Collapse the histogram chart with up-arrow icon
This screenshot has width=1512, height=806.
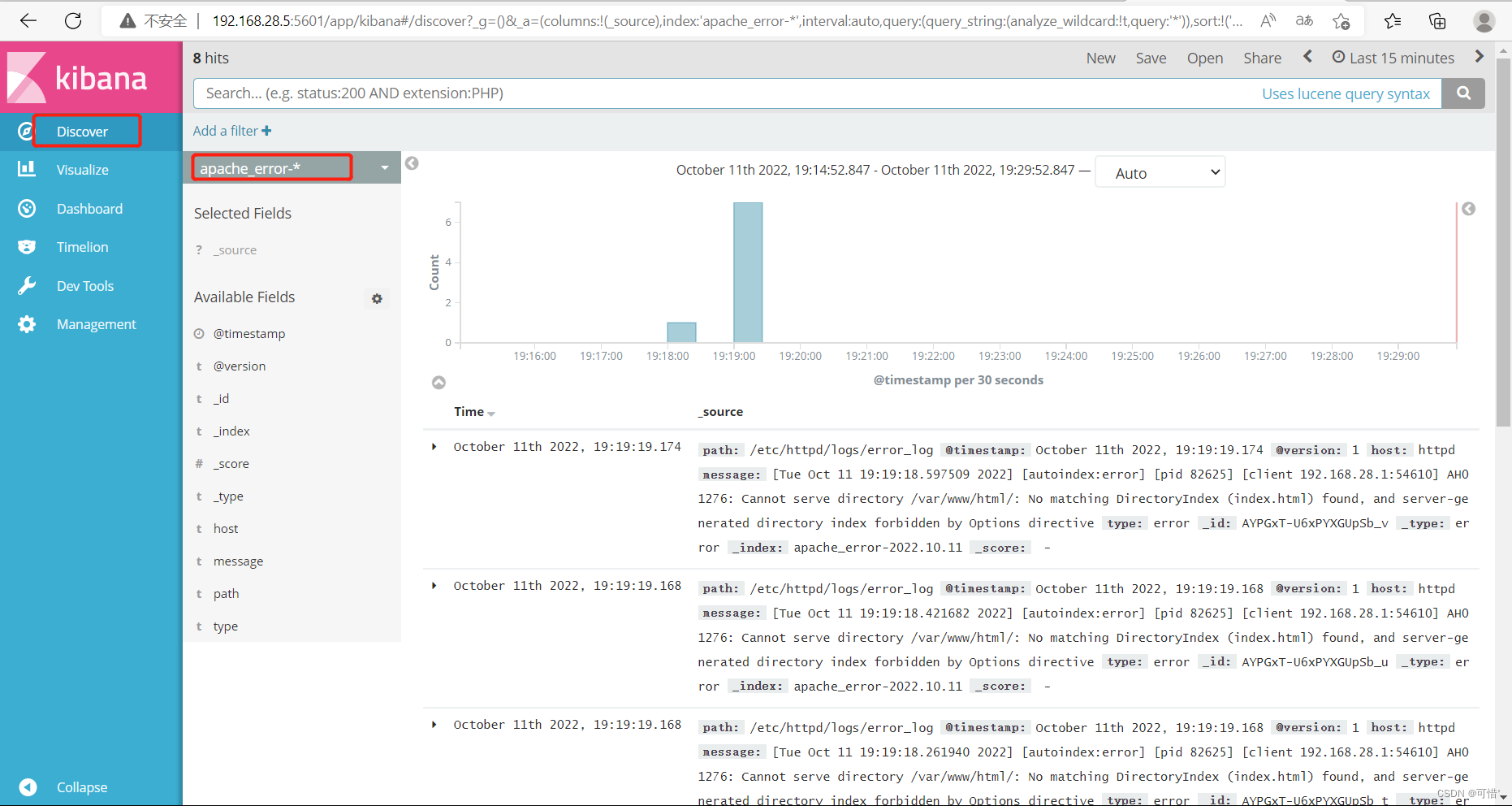coord(438,382)
